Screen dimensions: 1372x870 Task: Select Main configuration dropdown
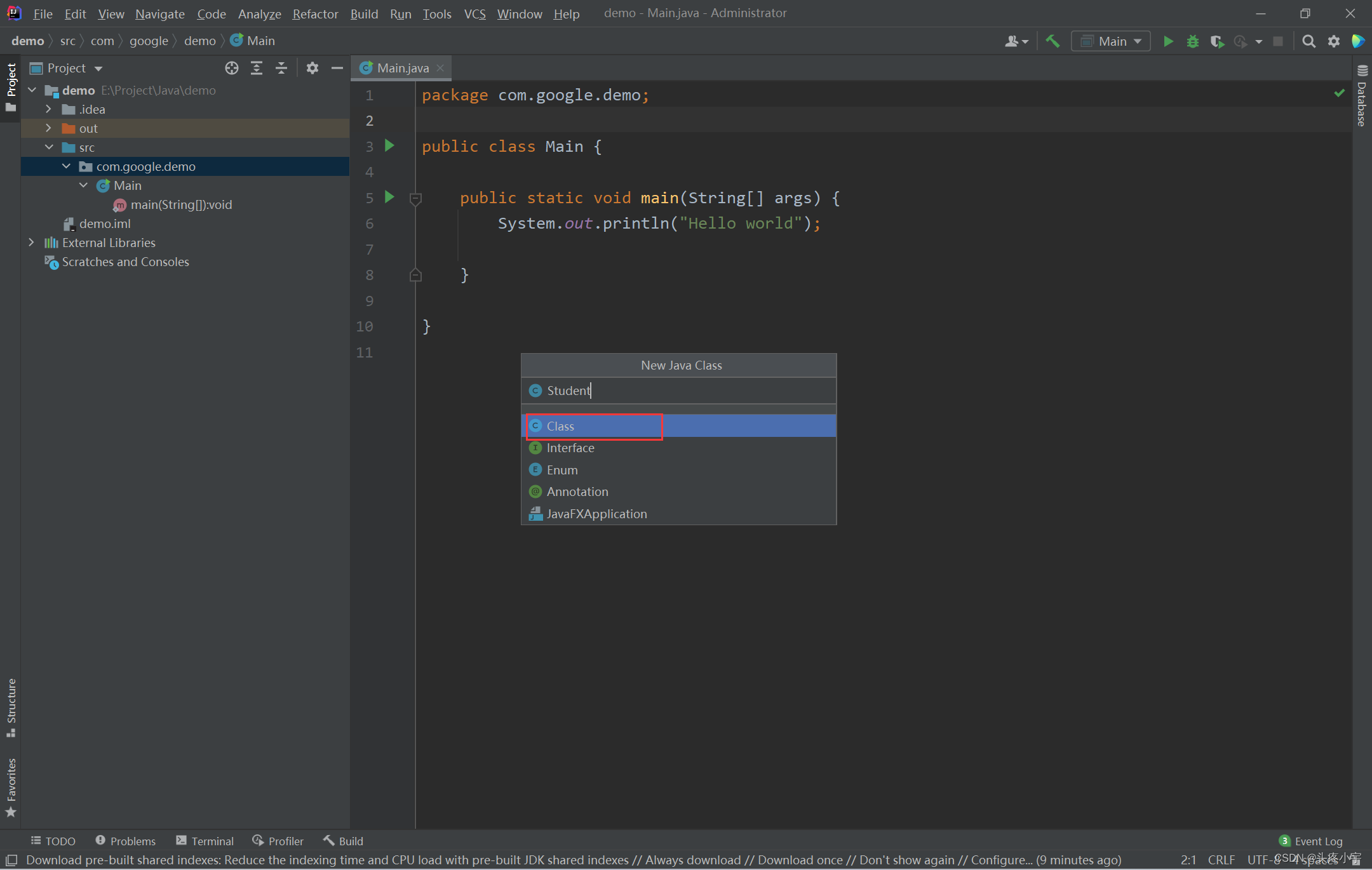(1112, 40)
